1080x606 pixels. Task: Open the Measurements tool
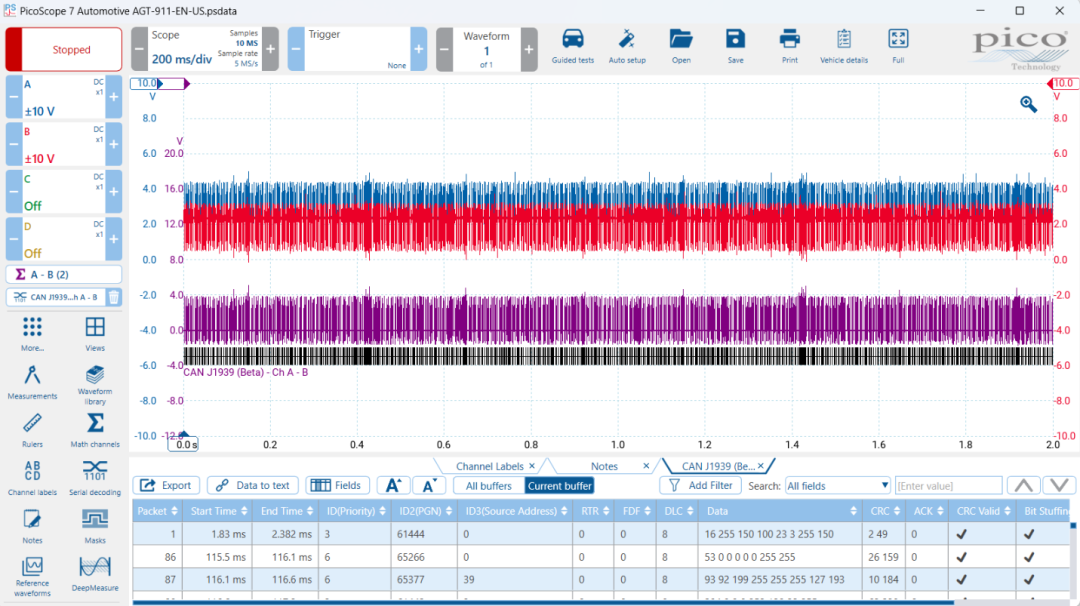[x=32, y=382]
